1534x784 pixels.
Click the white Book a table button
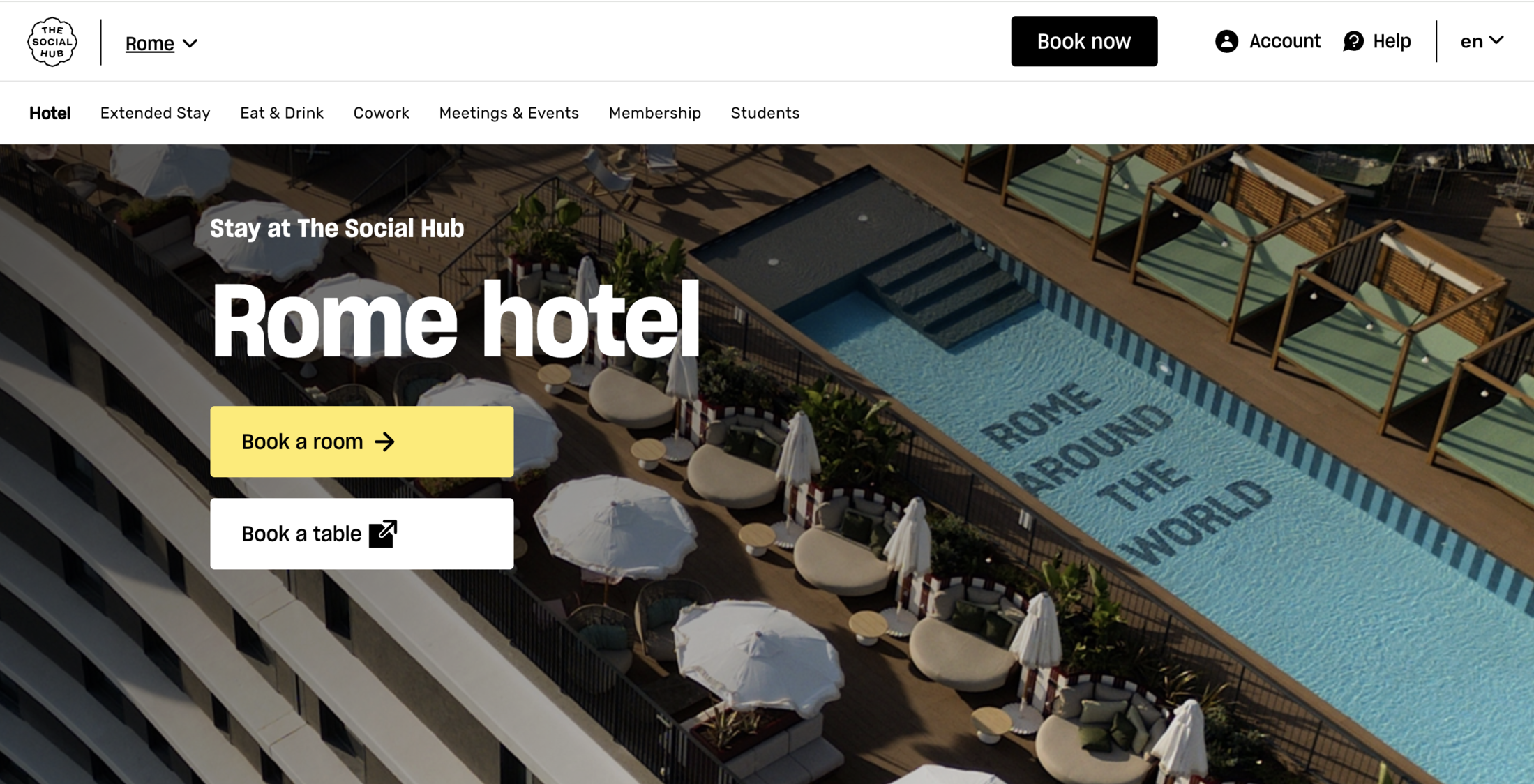click(x=362, y=534)
